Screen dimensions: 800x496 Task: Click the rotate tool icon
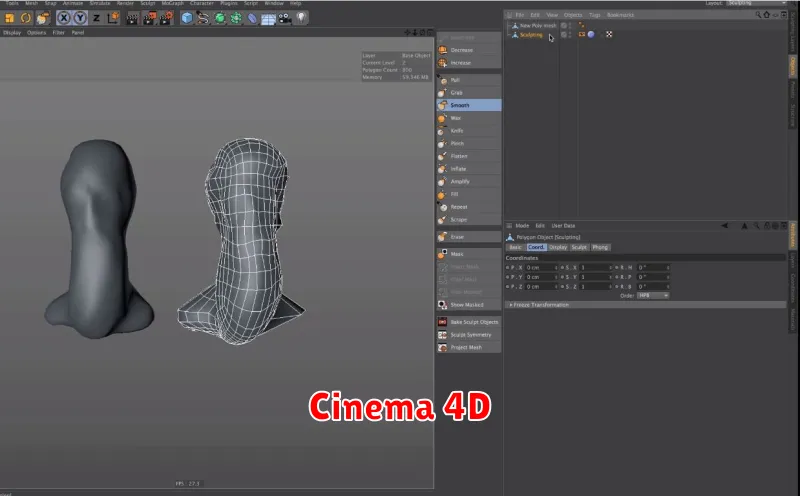click(x=26, y=18)
